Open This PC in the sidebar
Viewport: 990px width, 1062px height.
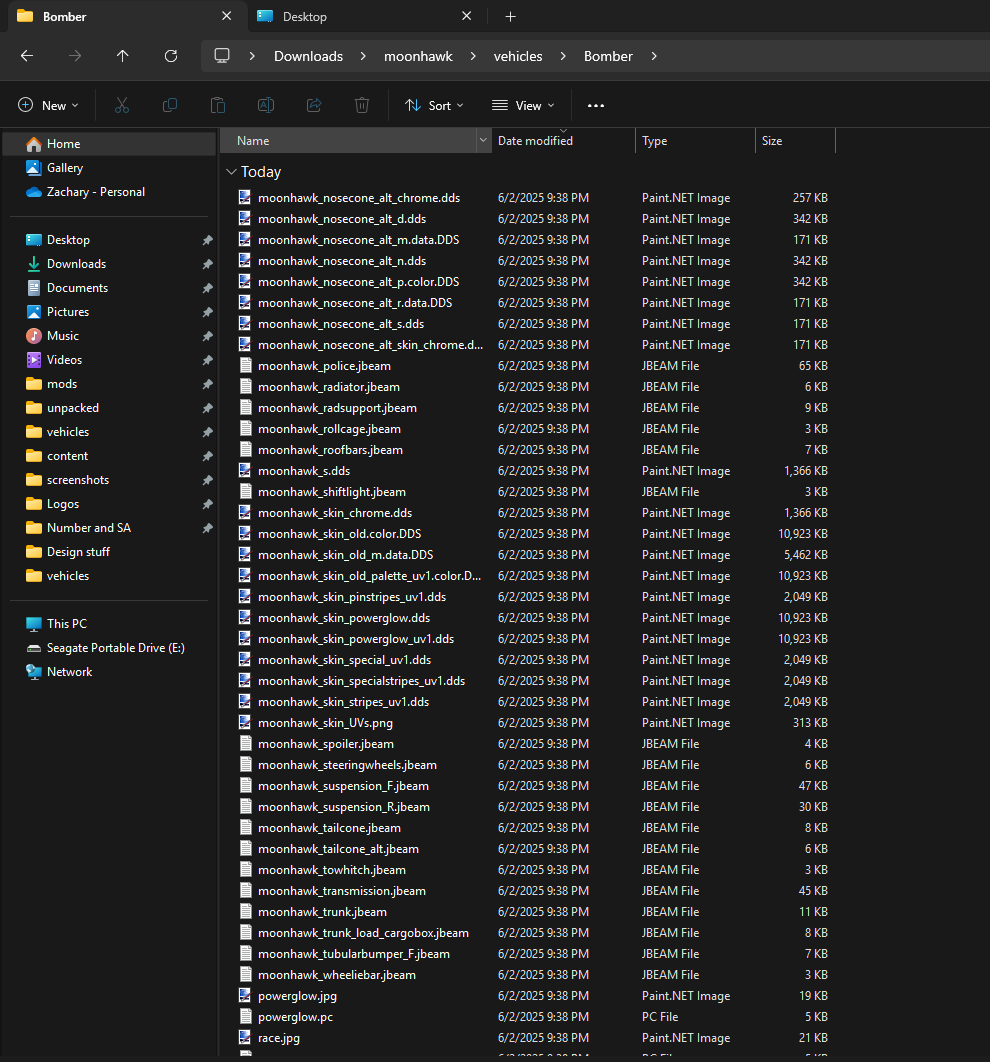(x=110, y=624)
